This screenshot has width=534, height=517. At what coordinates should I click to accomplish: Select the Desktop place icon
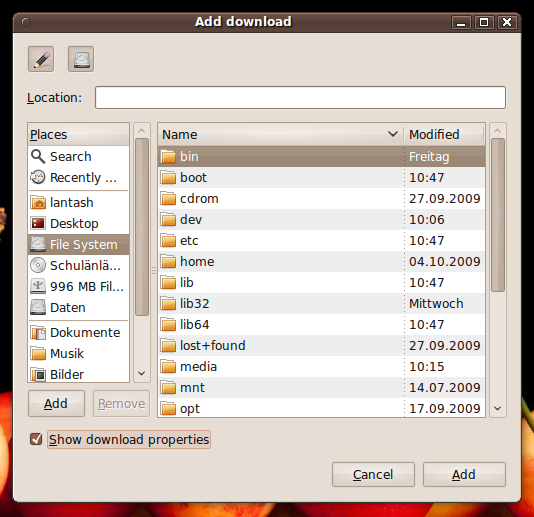click(x=38, y=223)
